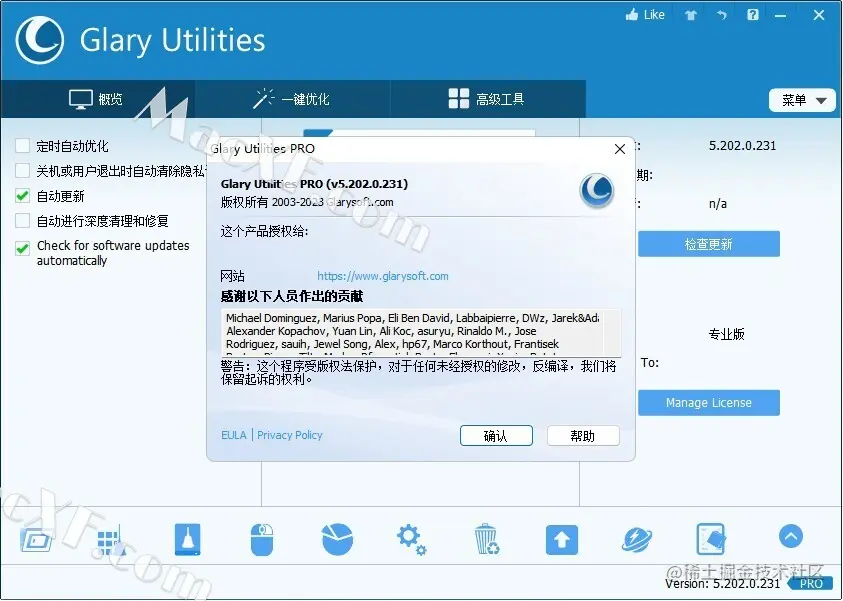The height and width of the screenshot is (601, 843).
Task: Click the shirt skin icon in title bar
Action: click(691, 15)
